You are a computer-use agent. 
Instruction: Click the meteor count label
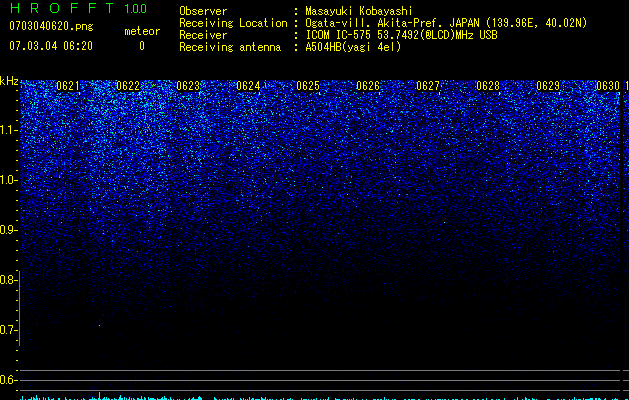pos(142,31)
